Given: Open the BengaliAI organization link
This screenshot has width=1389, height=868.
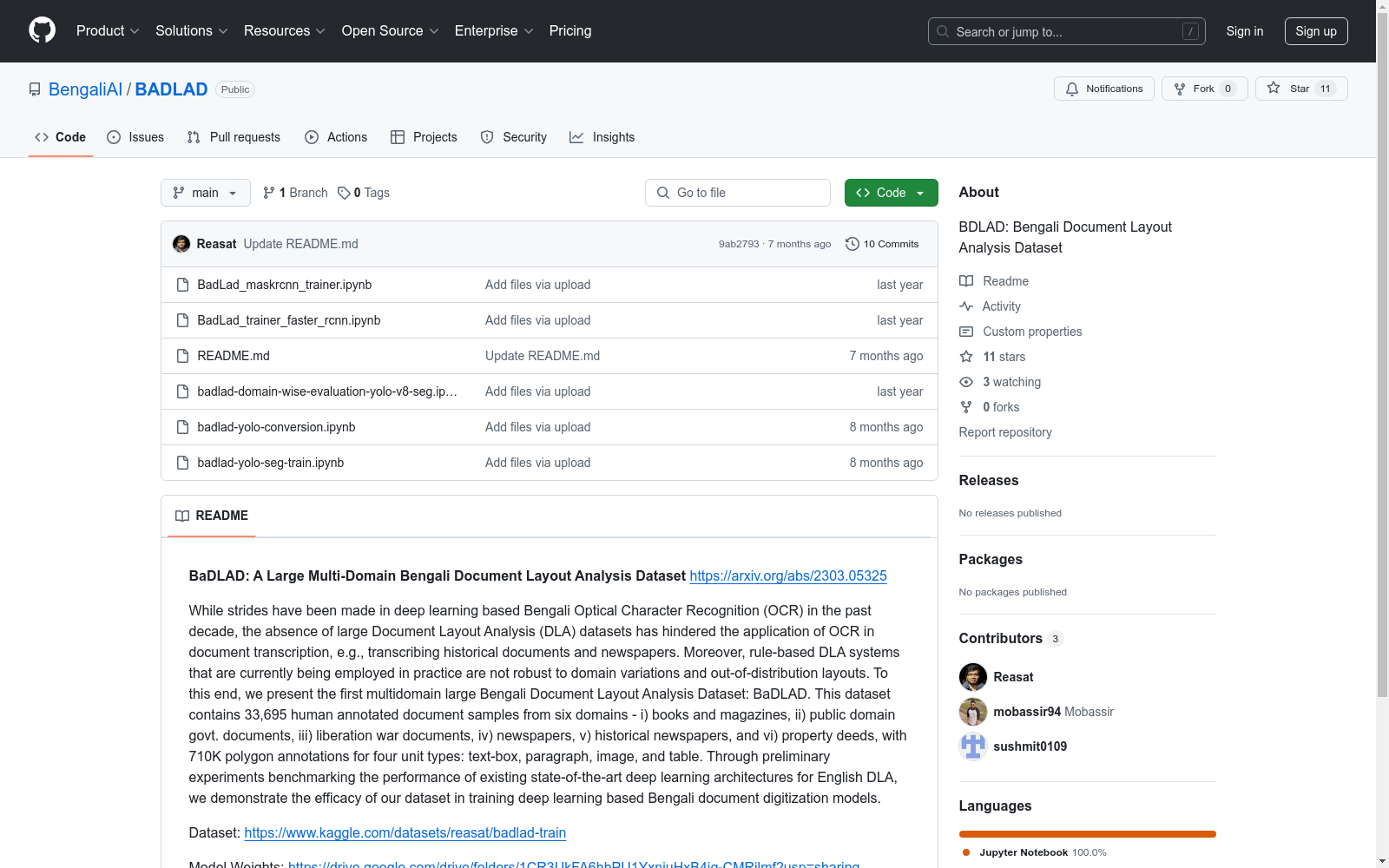Looking at the screenshot, I should [x=85, y=89].
